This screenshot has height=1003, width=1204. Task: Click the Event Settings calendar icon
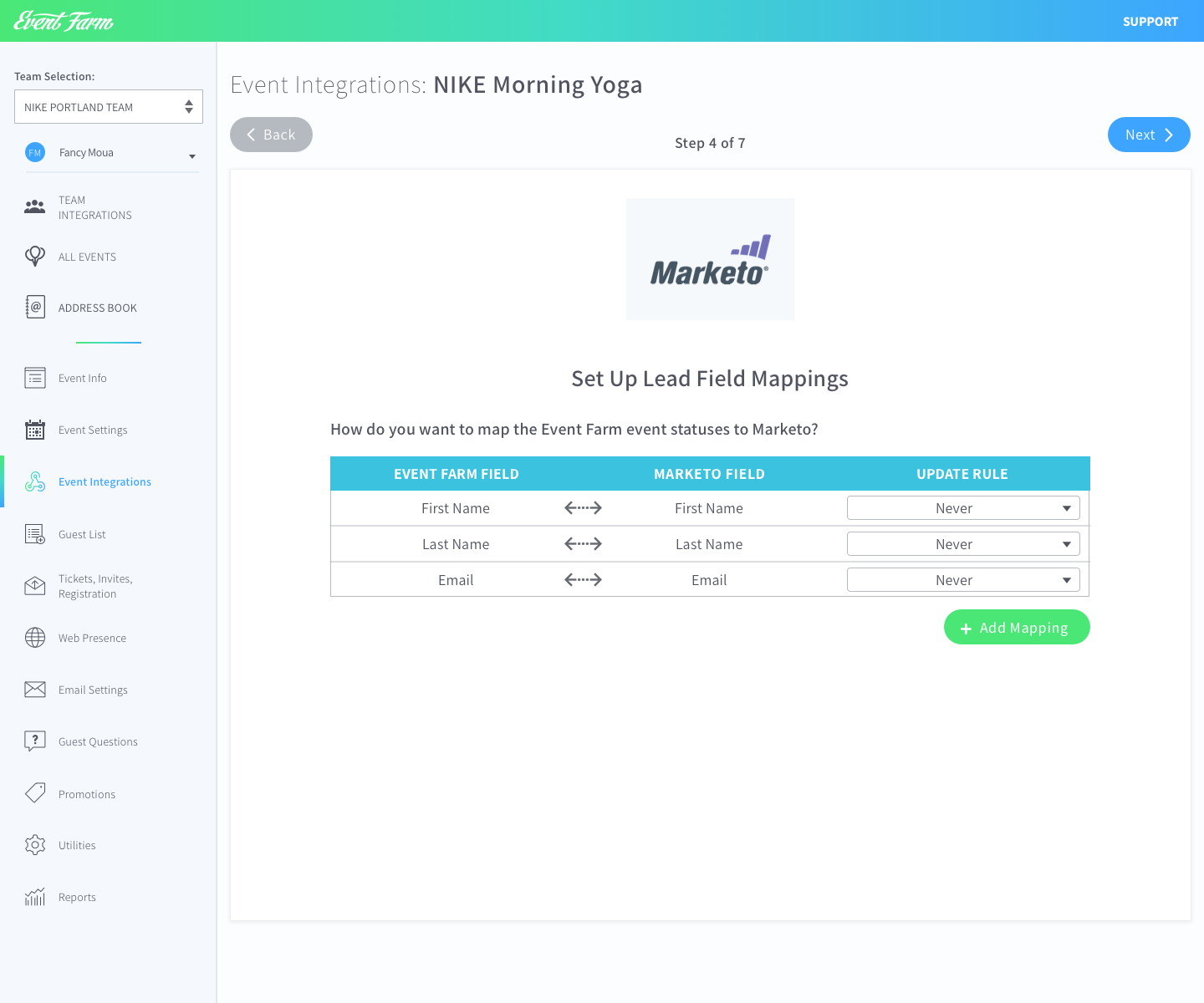coord(35,430)
